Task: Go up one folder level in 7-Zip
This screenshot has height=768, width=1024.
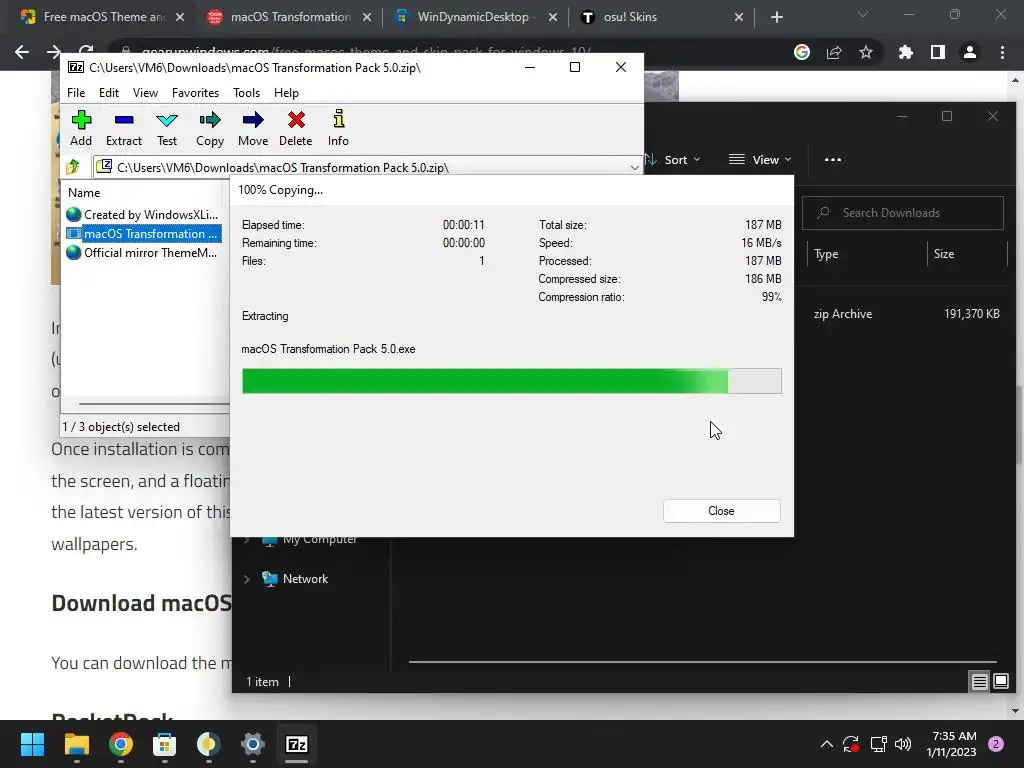Action: click(73, 167)
